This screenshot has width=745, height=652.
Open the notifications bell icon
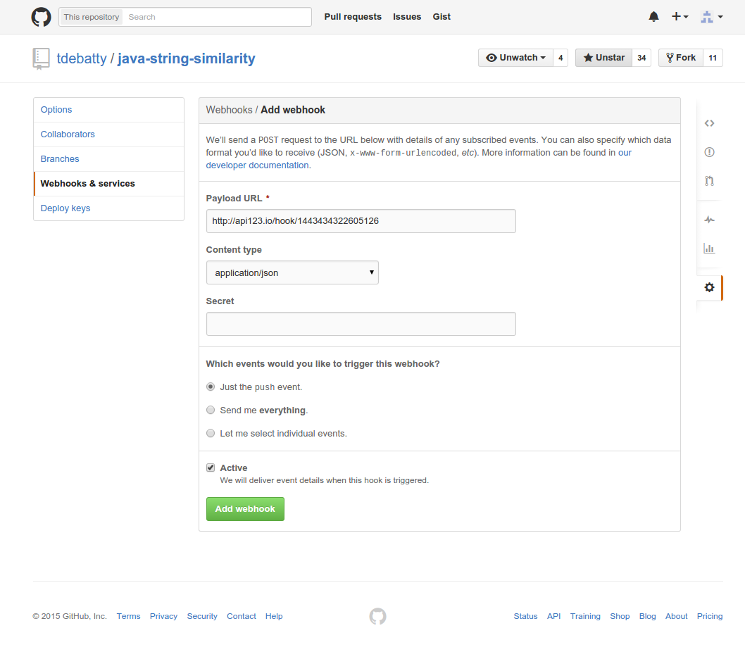point(654,17)
